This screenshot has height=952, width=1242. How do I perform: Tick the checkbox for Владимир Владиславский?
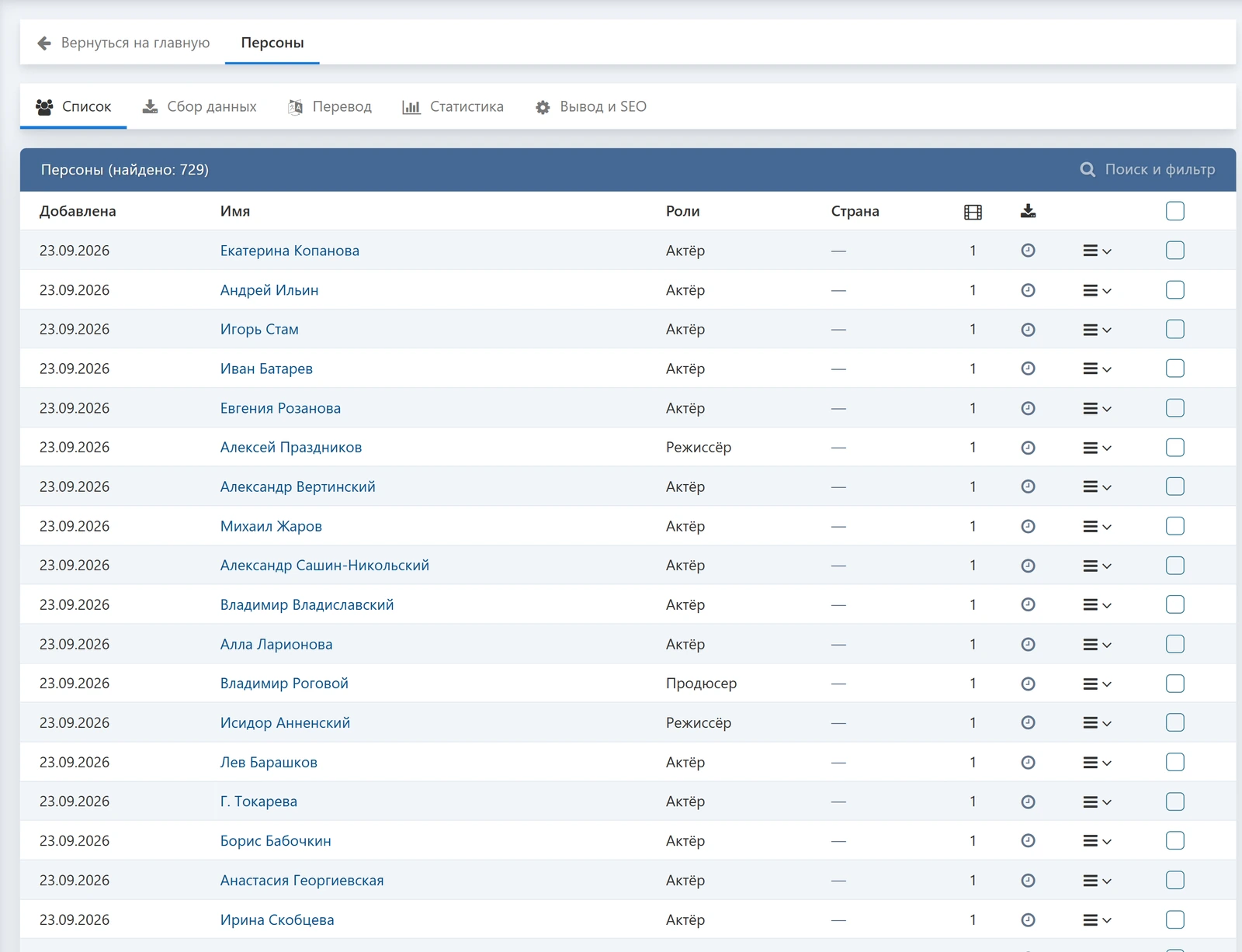click(x=1175, y=604)
